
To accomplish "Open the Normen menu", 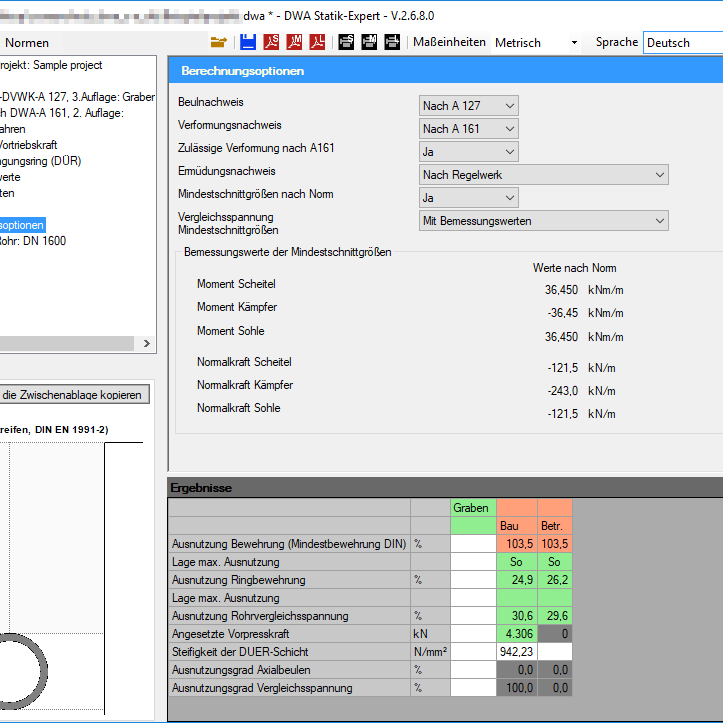I will [x=27, y=43].
